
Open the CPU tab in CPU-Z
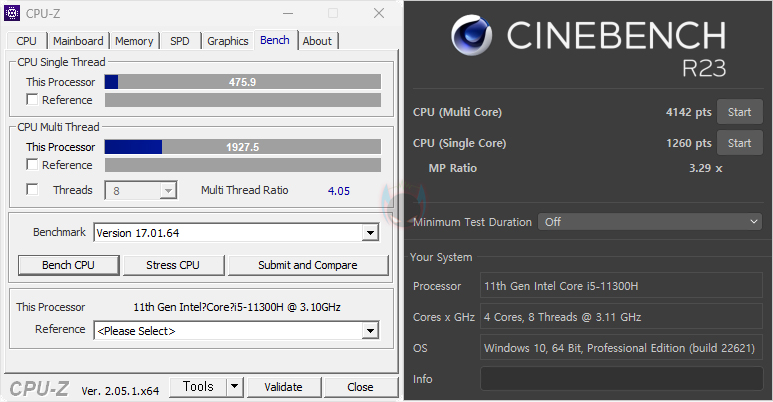26,41
